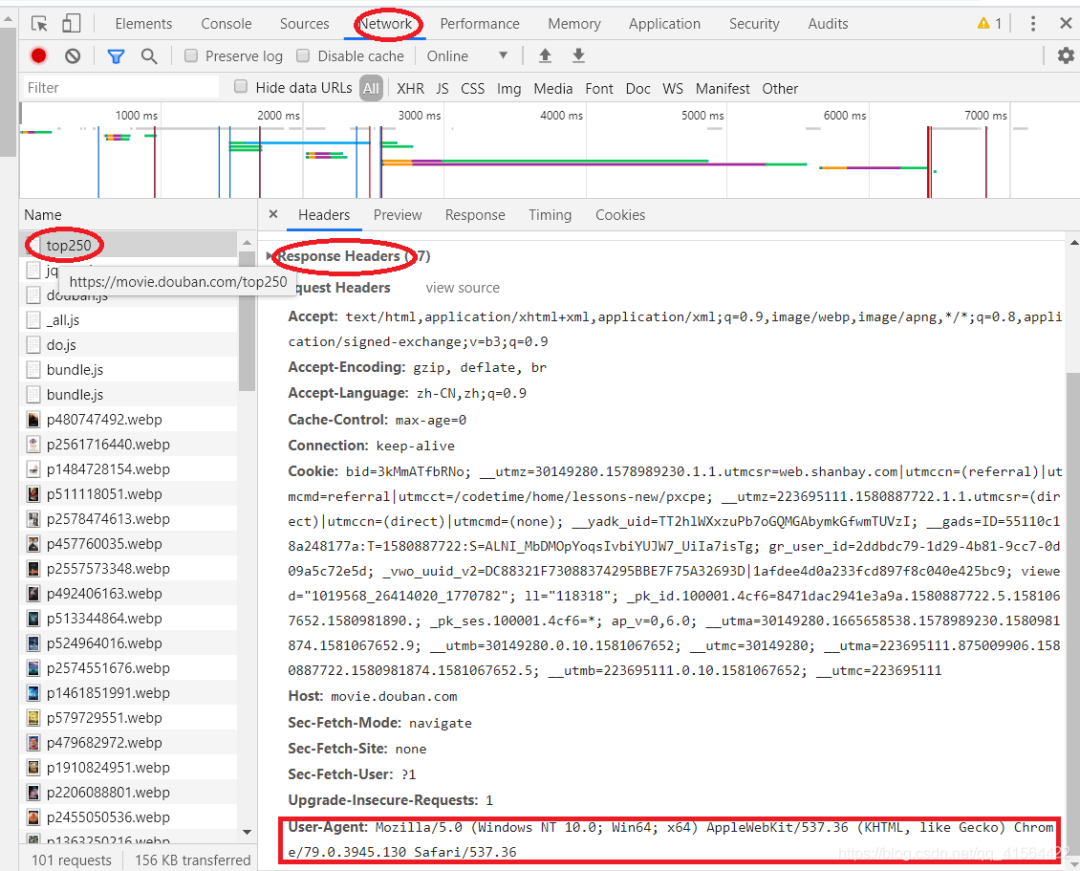The image size is (1080, 871).
Task: Select the Timing detail tab
Action: (550, 215)
